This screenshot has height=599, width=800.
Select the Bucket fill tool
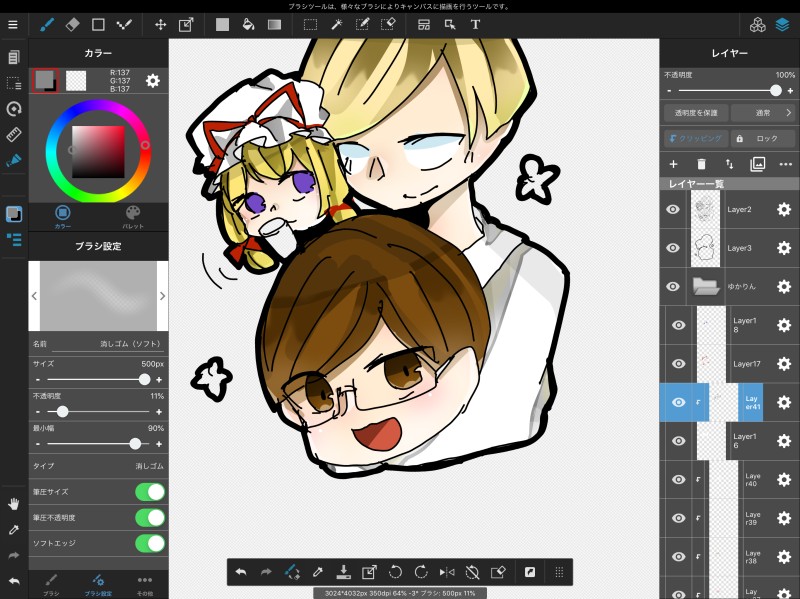click(x=248, y=24)
